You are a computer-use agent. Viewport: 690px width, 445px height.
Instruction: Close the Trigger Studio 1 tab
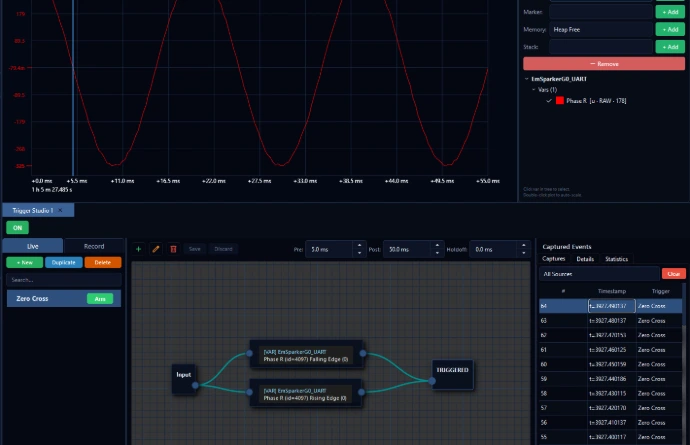[x=60, y=210]
